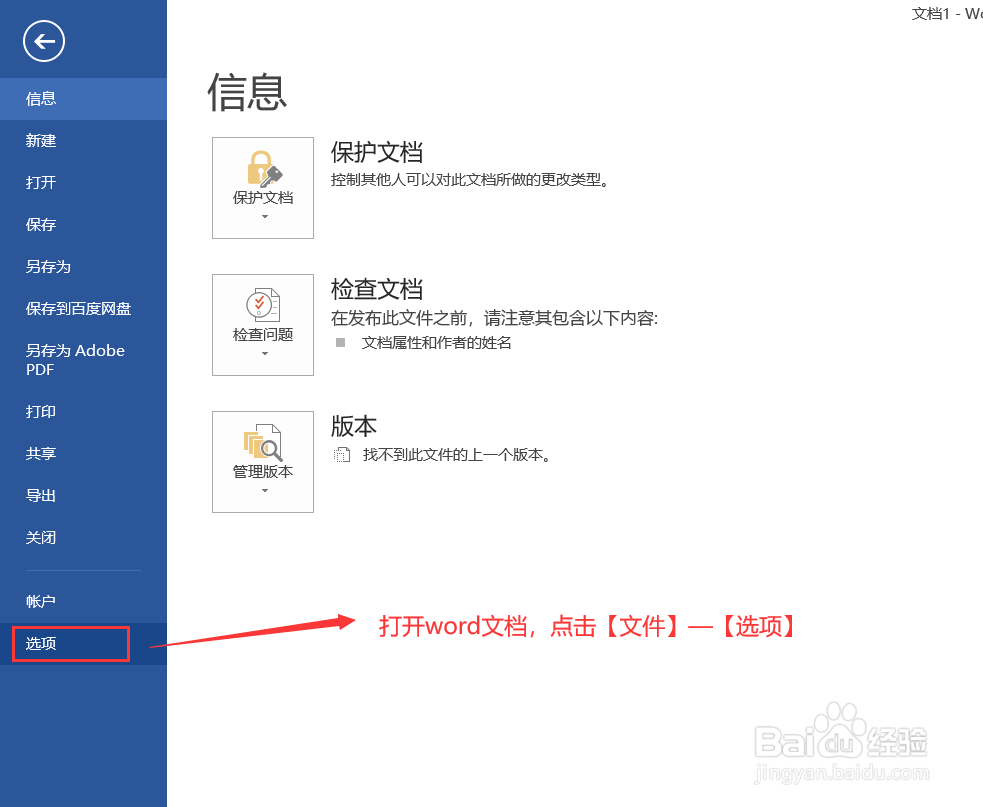Viewport: 983px width, 807px height.
Task: Choose 打开 from the sidebar
Action: (x=83, y=182)
